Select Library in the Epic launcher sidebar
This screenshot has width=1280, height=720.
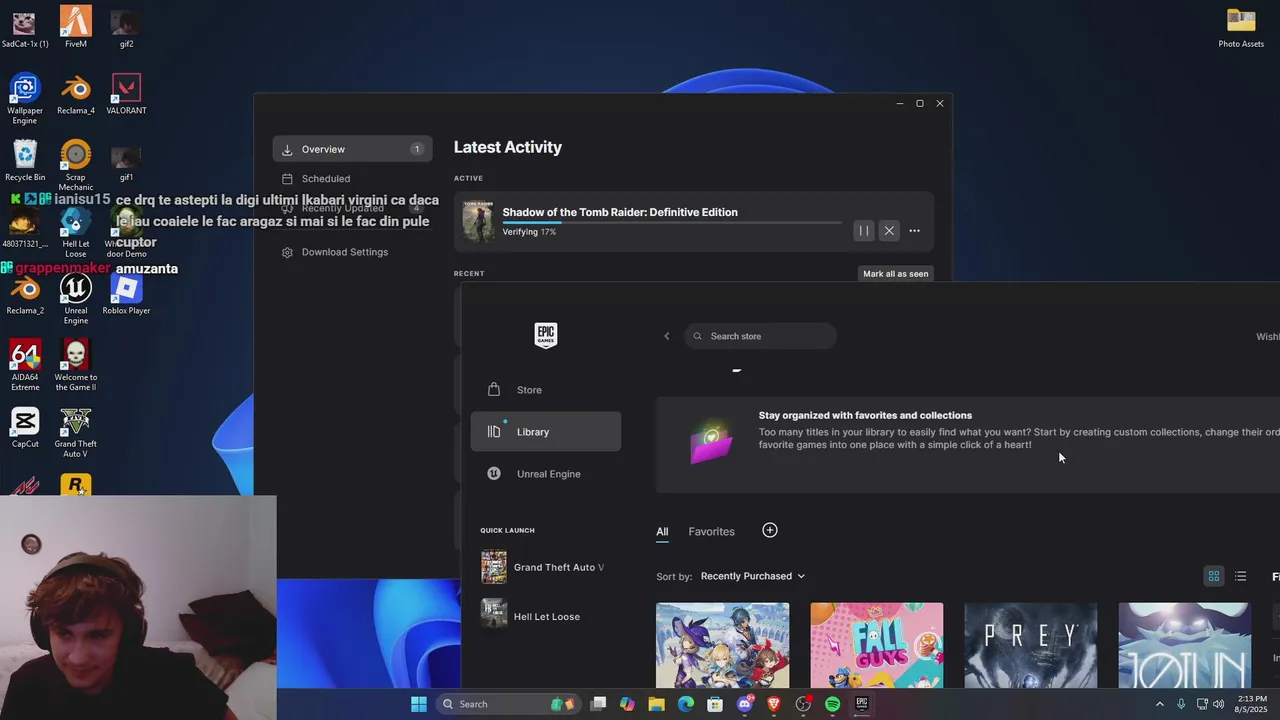tap(546, 432)
